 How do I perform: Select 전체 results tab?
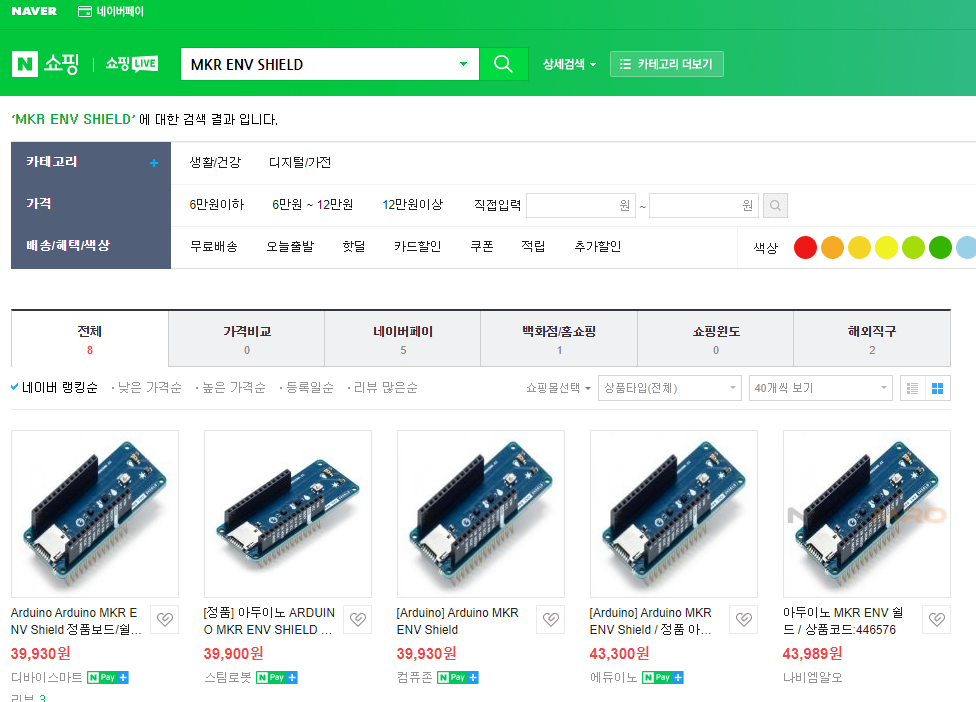(x=90, y=339)
